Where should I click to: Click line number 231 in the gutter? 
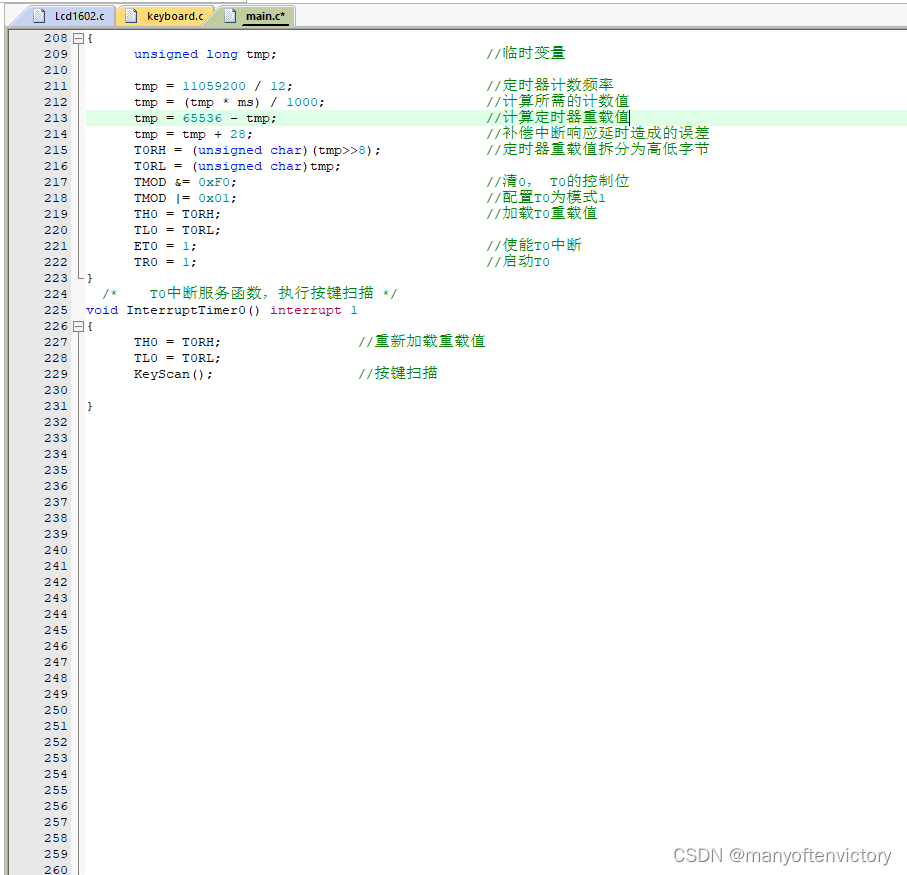point(56,406)
